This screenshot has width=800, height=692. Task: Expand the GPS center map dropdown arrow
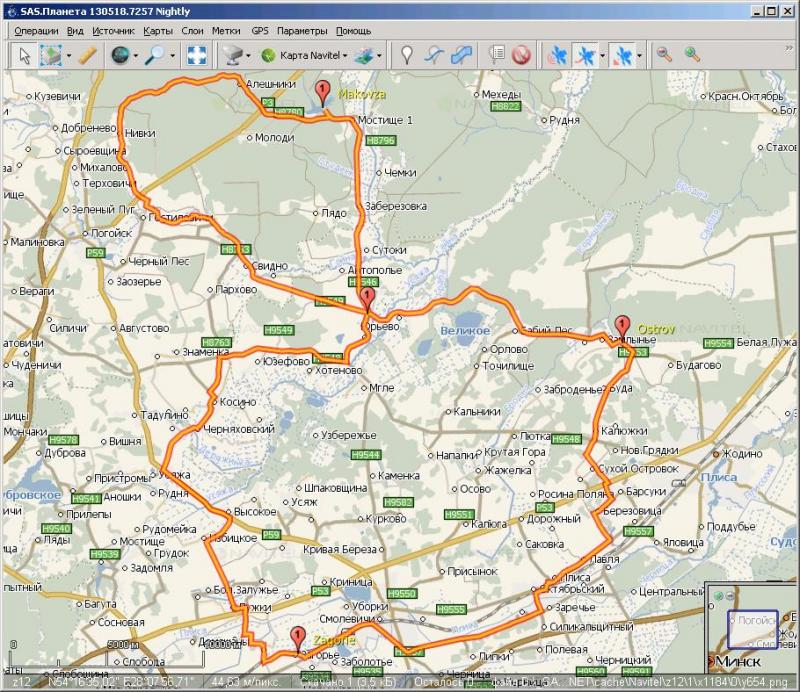(x=639, y=55)
